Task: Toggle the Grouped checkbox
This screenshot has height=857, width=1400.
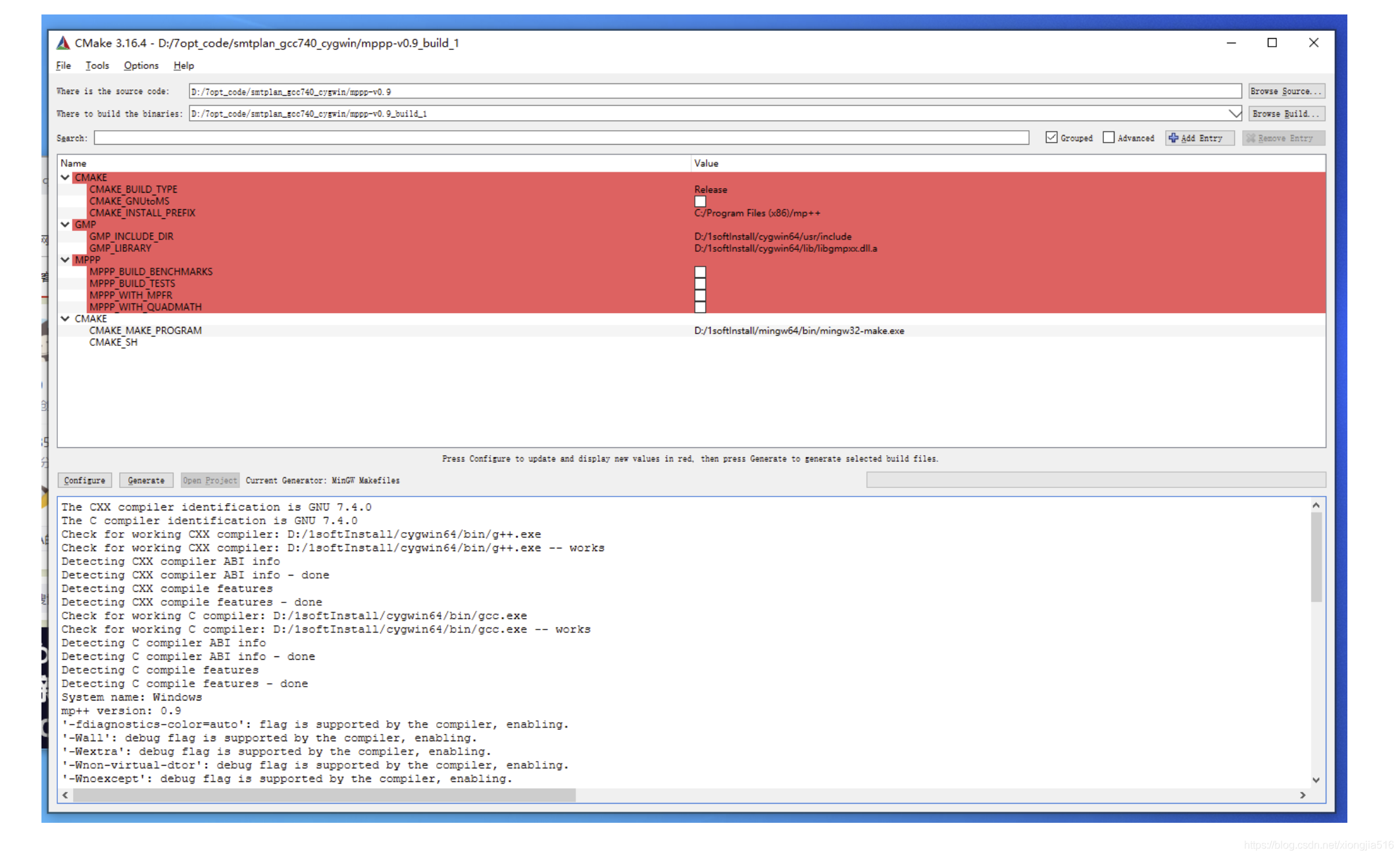Action: pos(1051,137)
